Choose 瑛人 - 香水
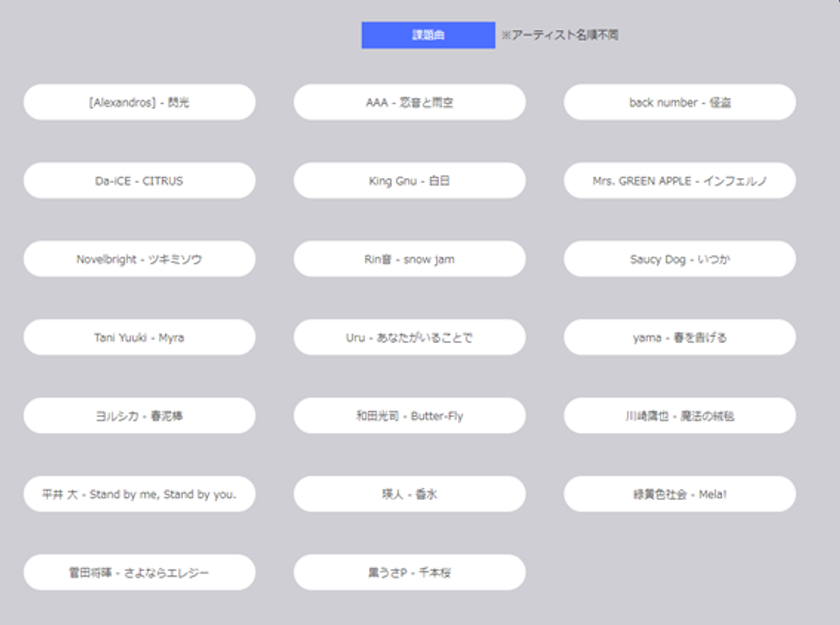840x625 pixels. (x=409, y=494)
